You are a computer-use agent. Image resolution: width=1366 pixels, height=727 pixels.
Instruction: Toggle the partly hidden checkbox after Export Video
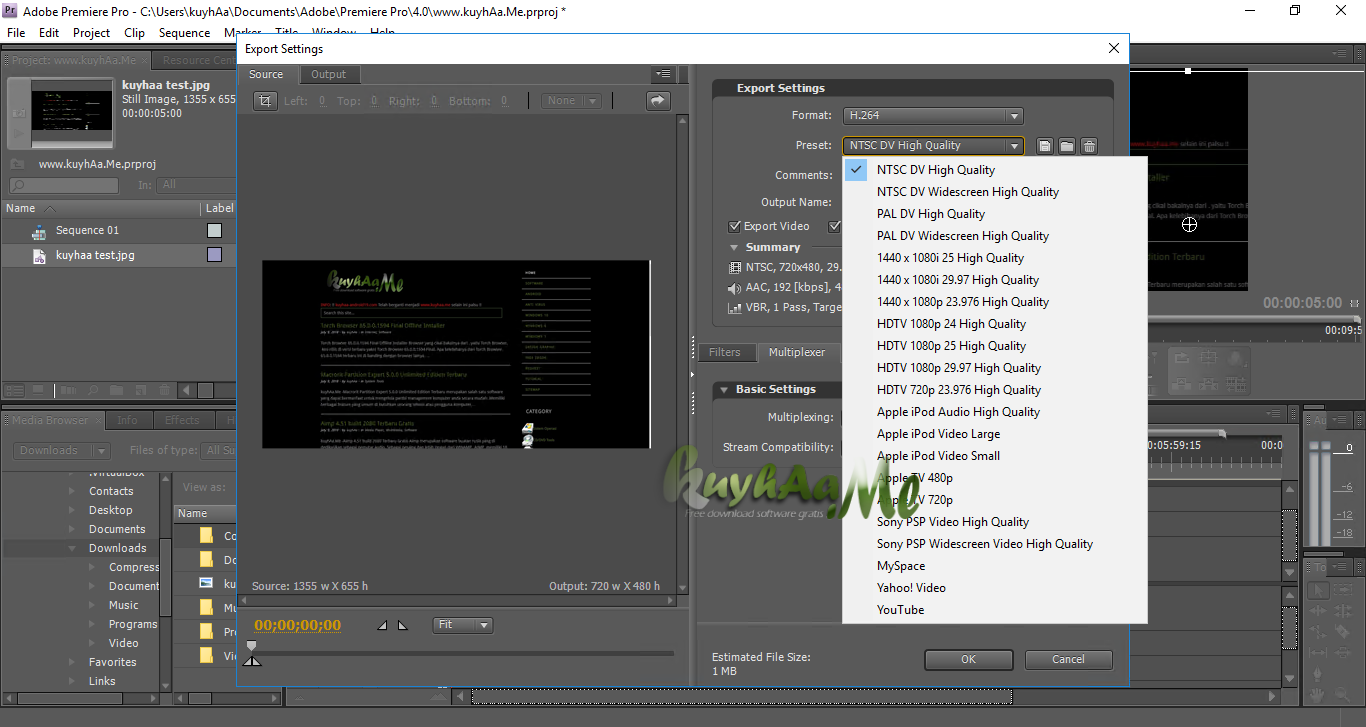(835, 226)
